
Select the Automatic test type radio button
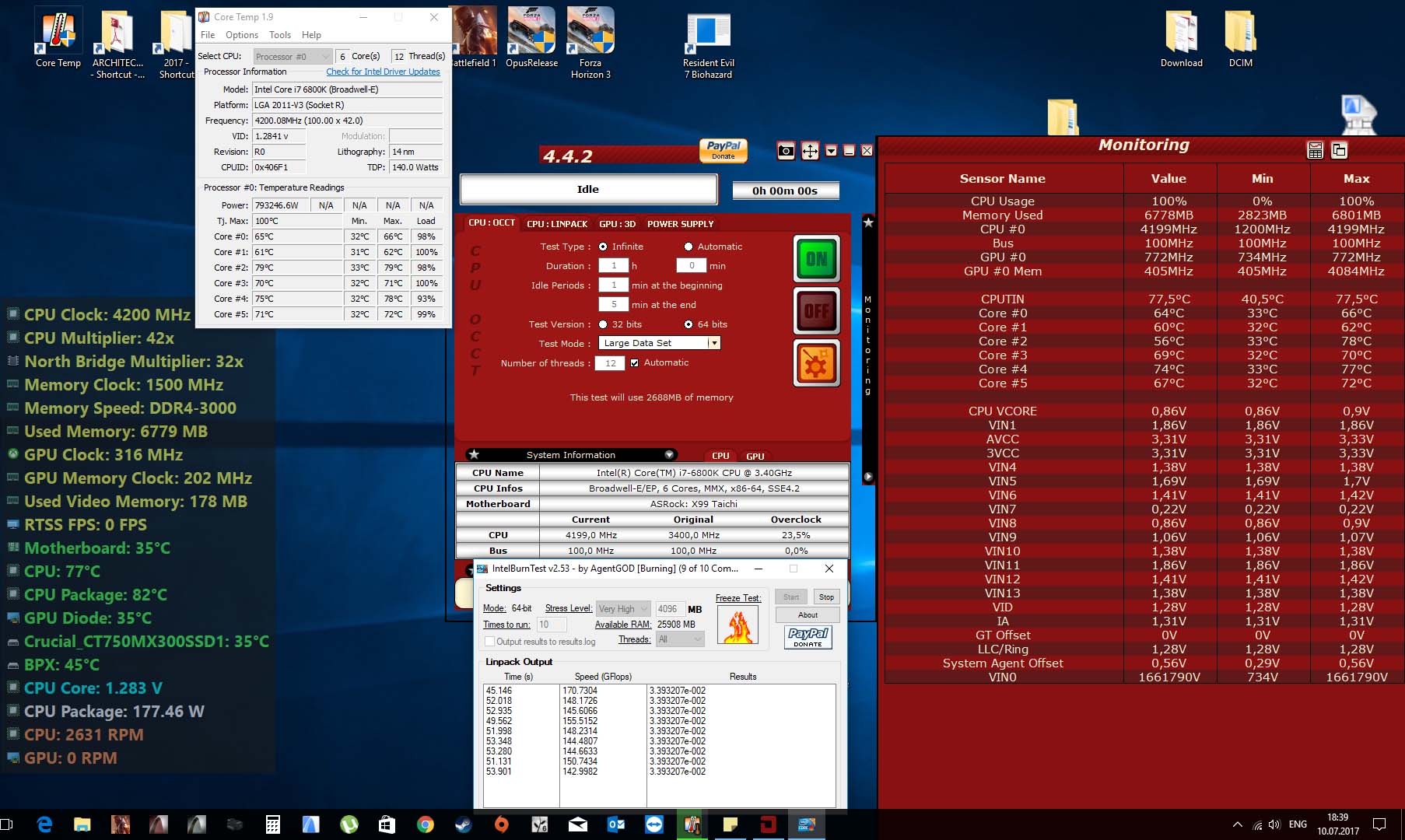(x=688, y=247)
